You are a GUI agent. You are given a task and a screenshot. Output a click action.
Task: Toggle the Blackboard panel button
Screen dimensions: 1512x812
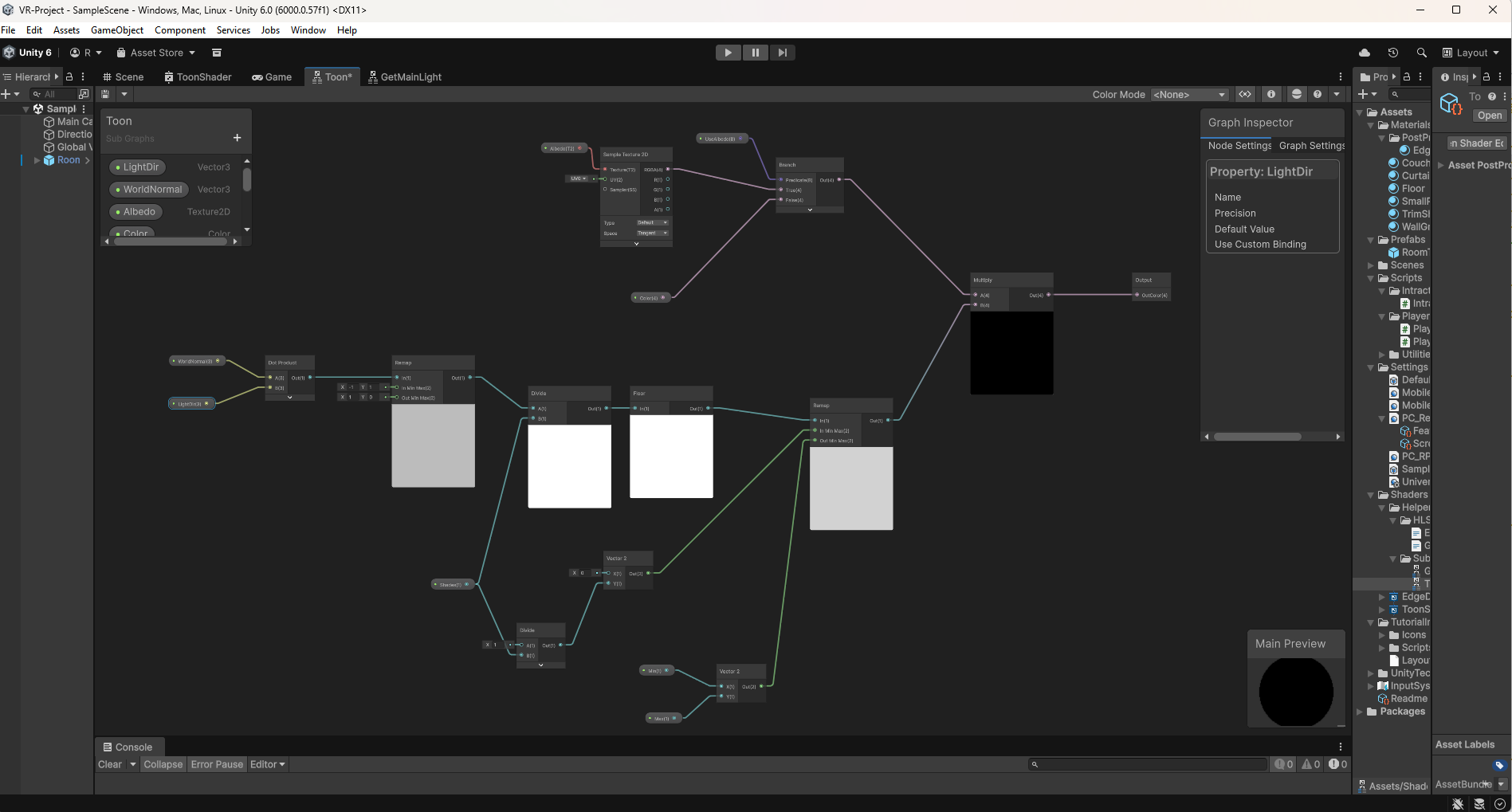[x=1245, y=94]
